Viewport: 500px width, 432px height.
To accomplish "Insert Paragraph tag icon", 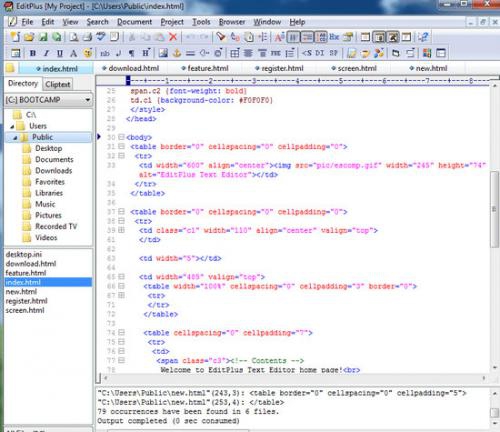I will coord(132,53).
